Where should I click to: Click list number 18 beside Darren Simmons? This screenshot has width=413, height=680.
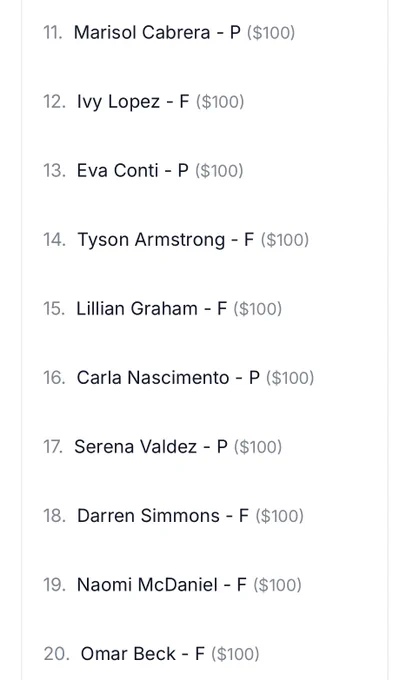(x=54, y=516)
